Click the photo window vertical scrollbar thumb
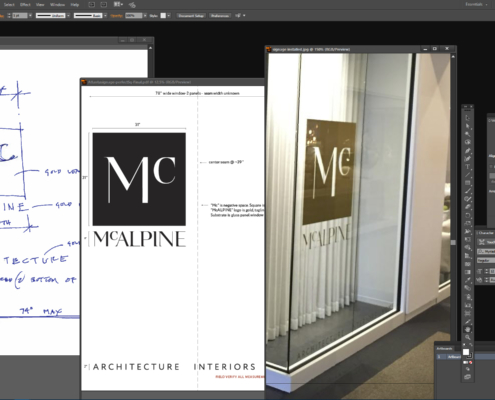The height and width of the screenshot is (400, 495). click(x=453, y=243)
